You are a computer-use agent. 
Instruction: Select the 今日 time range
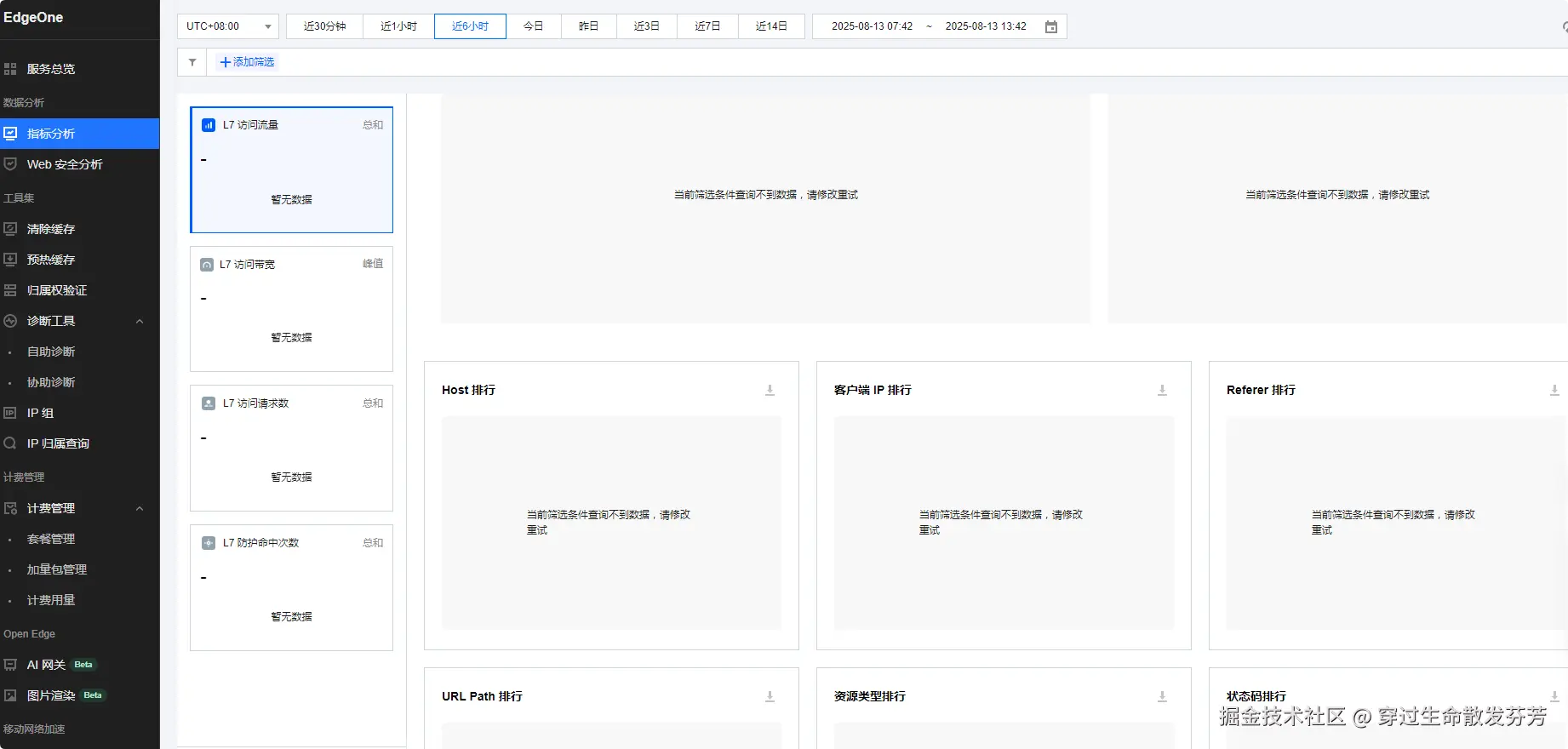tap(534, 26)
